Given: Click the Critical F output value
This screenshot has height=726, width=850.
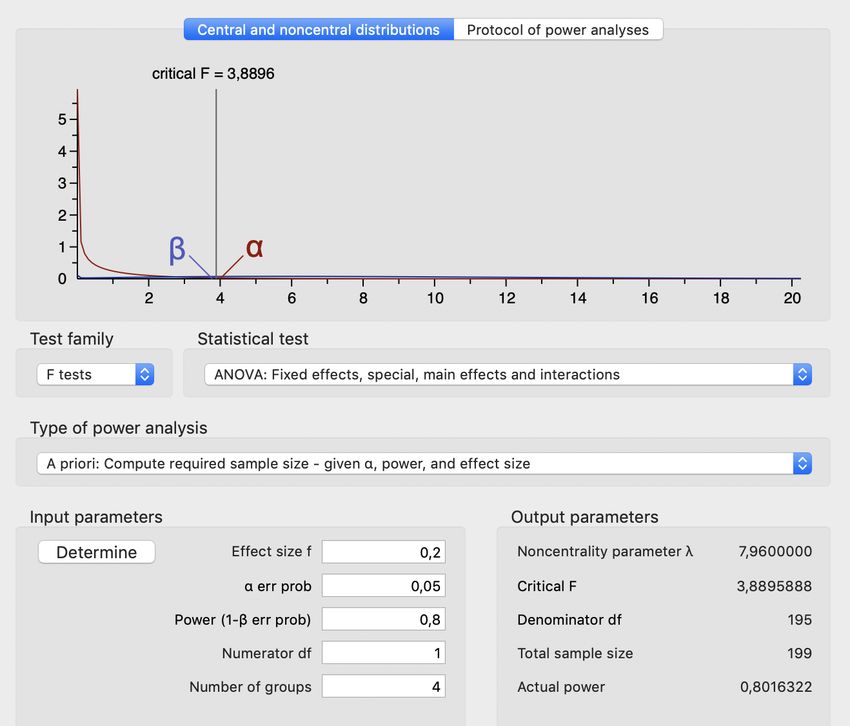Looking at the screenshot, I should coord(774,586).
